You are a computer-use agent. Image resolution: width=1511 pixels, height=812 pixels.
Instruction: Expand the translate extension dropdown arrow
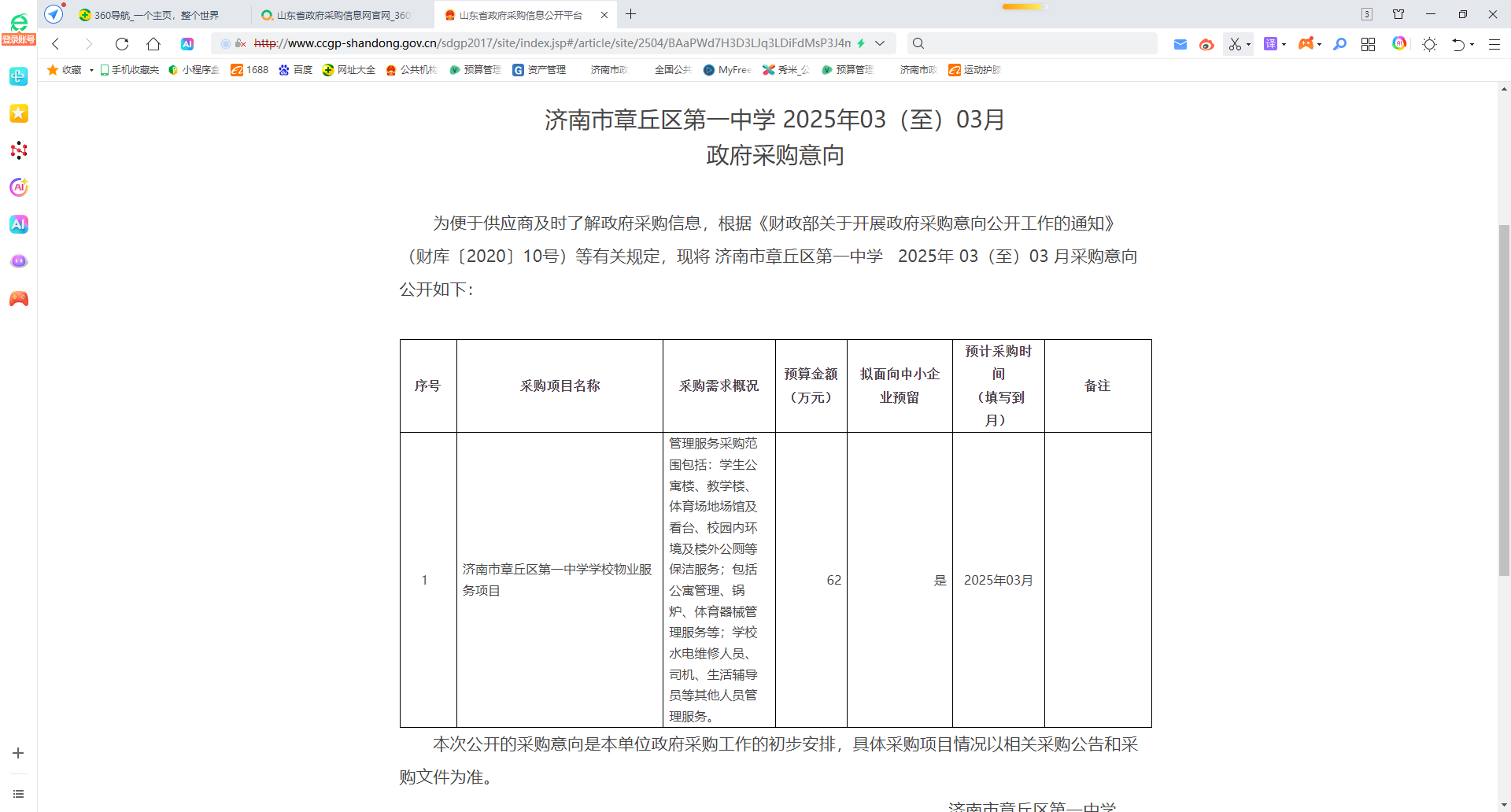[x=1284, y=45]
